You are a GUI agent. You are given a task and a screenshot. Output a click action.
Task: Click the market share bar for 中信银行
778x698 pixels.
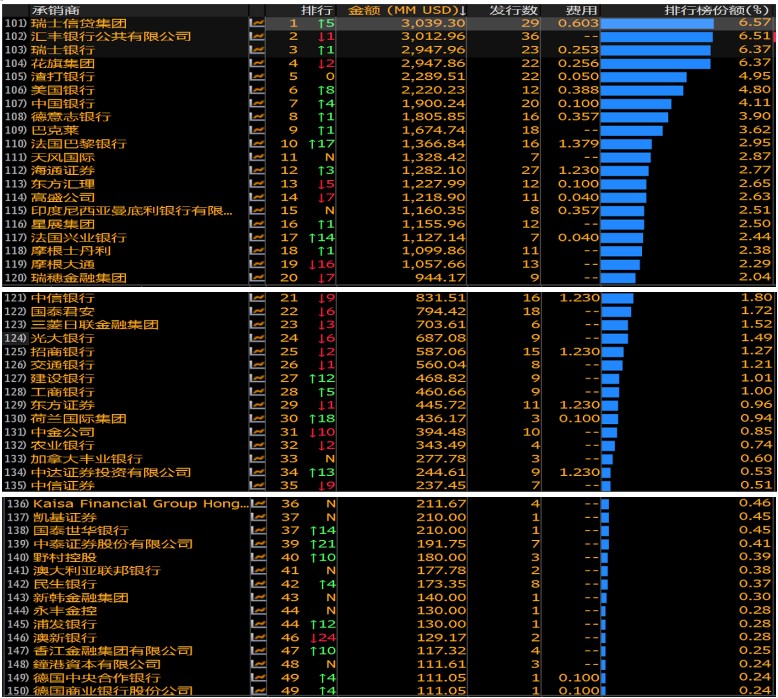coord(617,298)
